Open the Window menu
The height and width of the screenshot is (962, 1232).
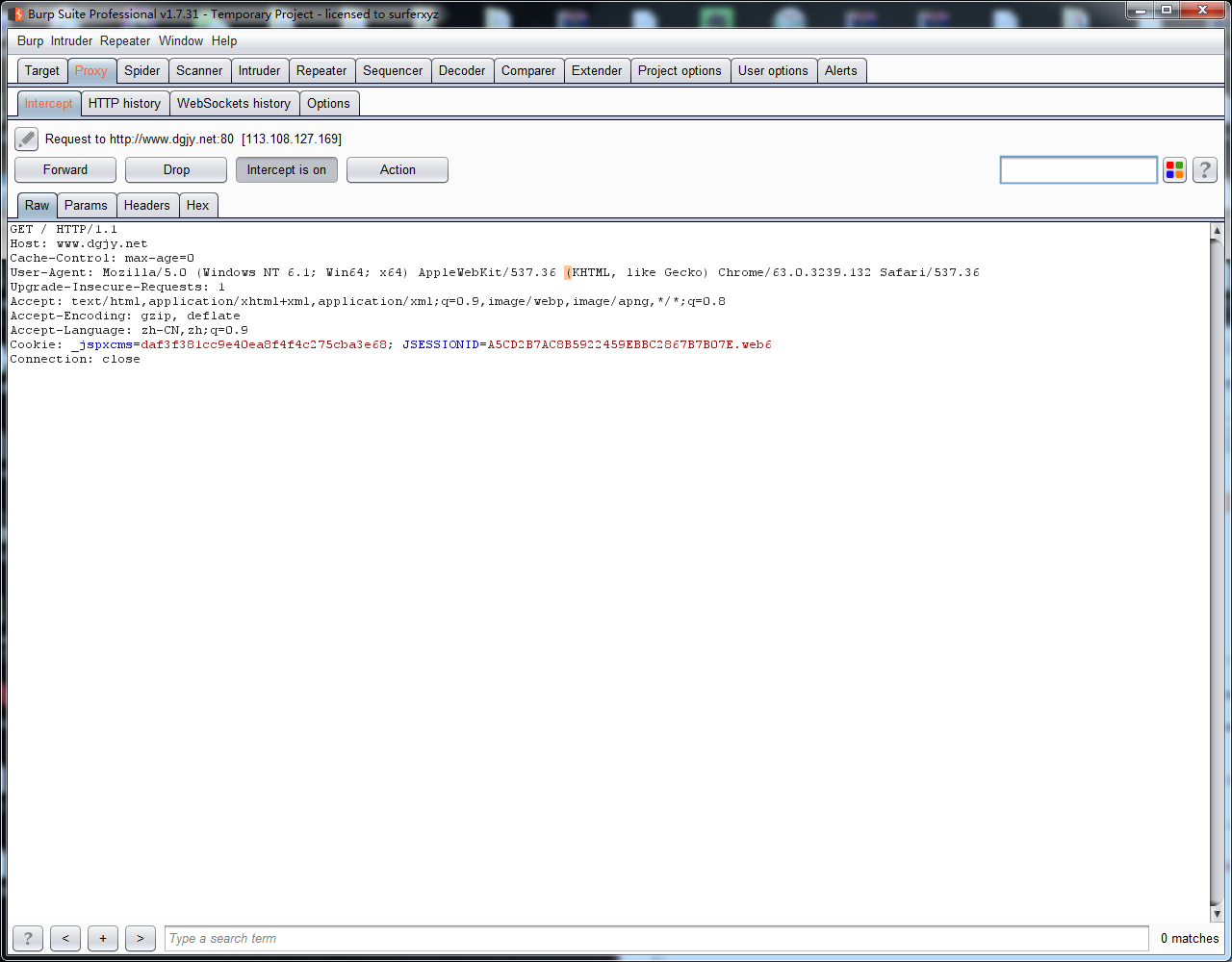click(x=181, y=40)
